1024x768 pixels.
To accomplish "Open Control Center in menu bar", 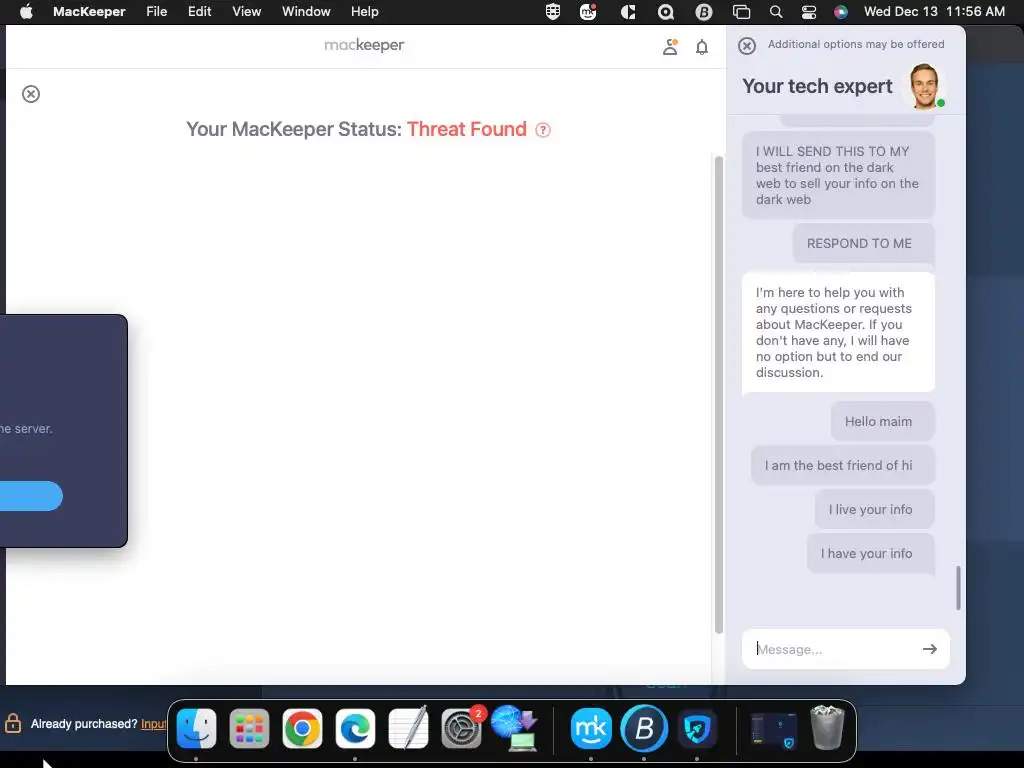I will (808, 12).
